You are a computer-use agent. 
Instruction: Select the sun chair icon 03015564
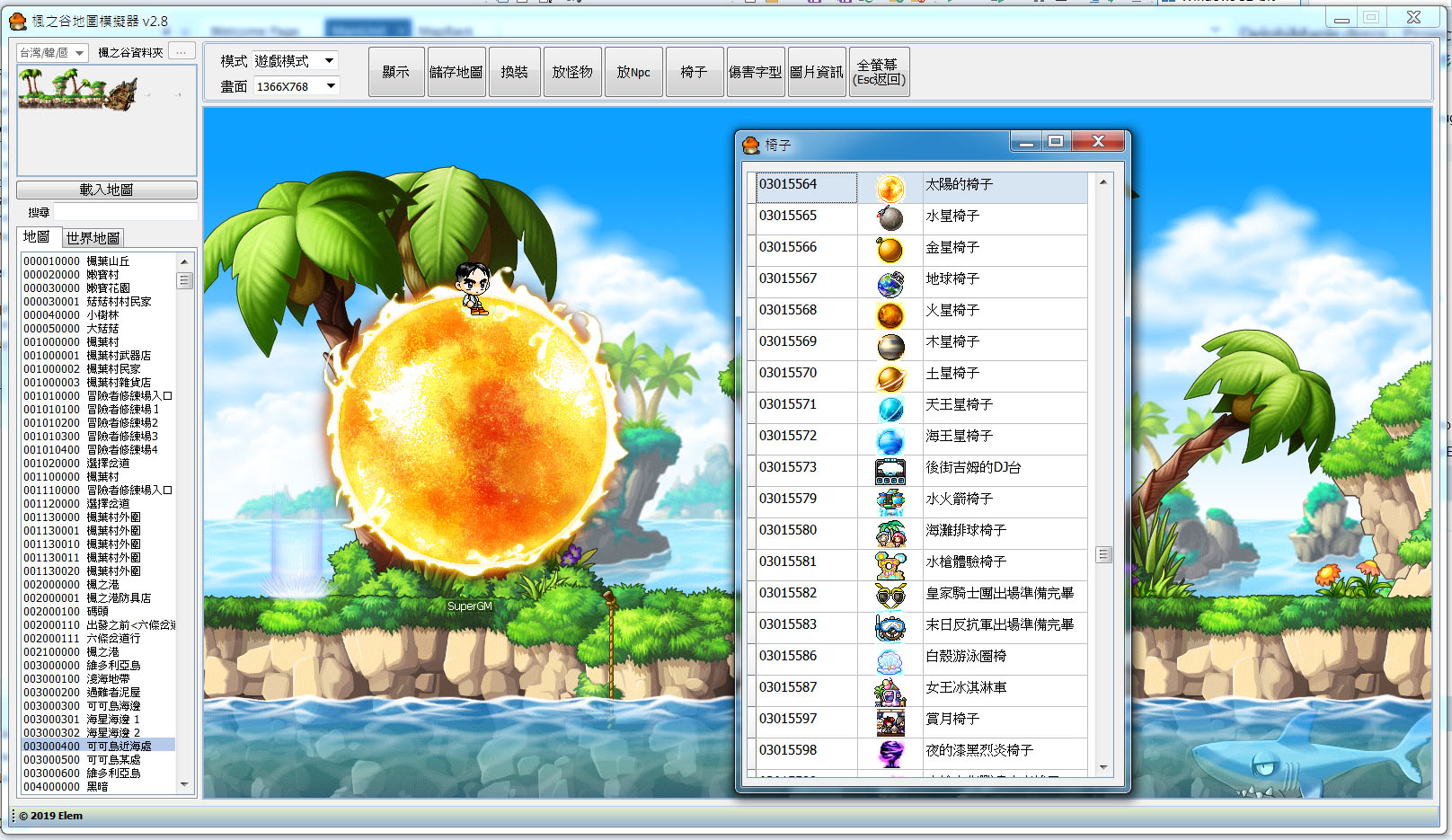[x=890, y=188]
